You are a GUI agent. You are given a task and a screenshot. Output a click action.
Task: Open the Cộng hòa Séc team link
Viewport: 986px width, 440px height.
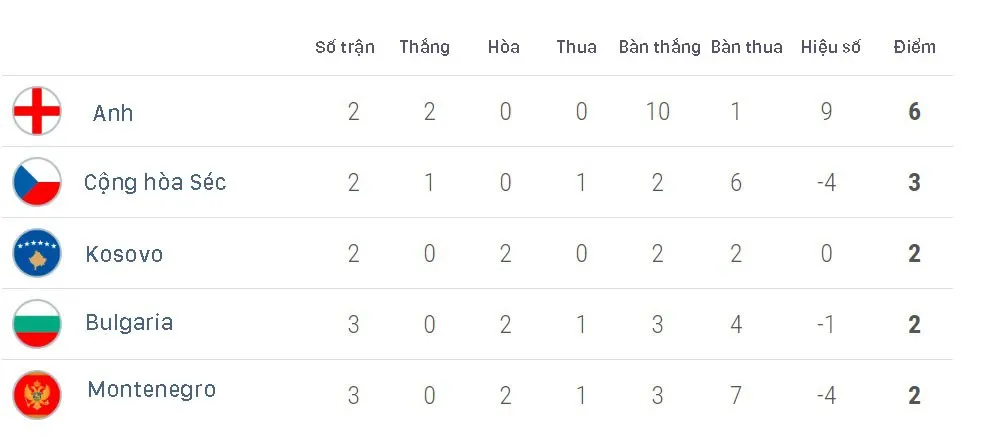click(155, 183)
